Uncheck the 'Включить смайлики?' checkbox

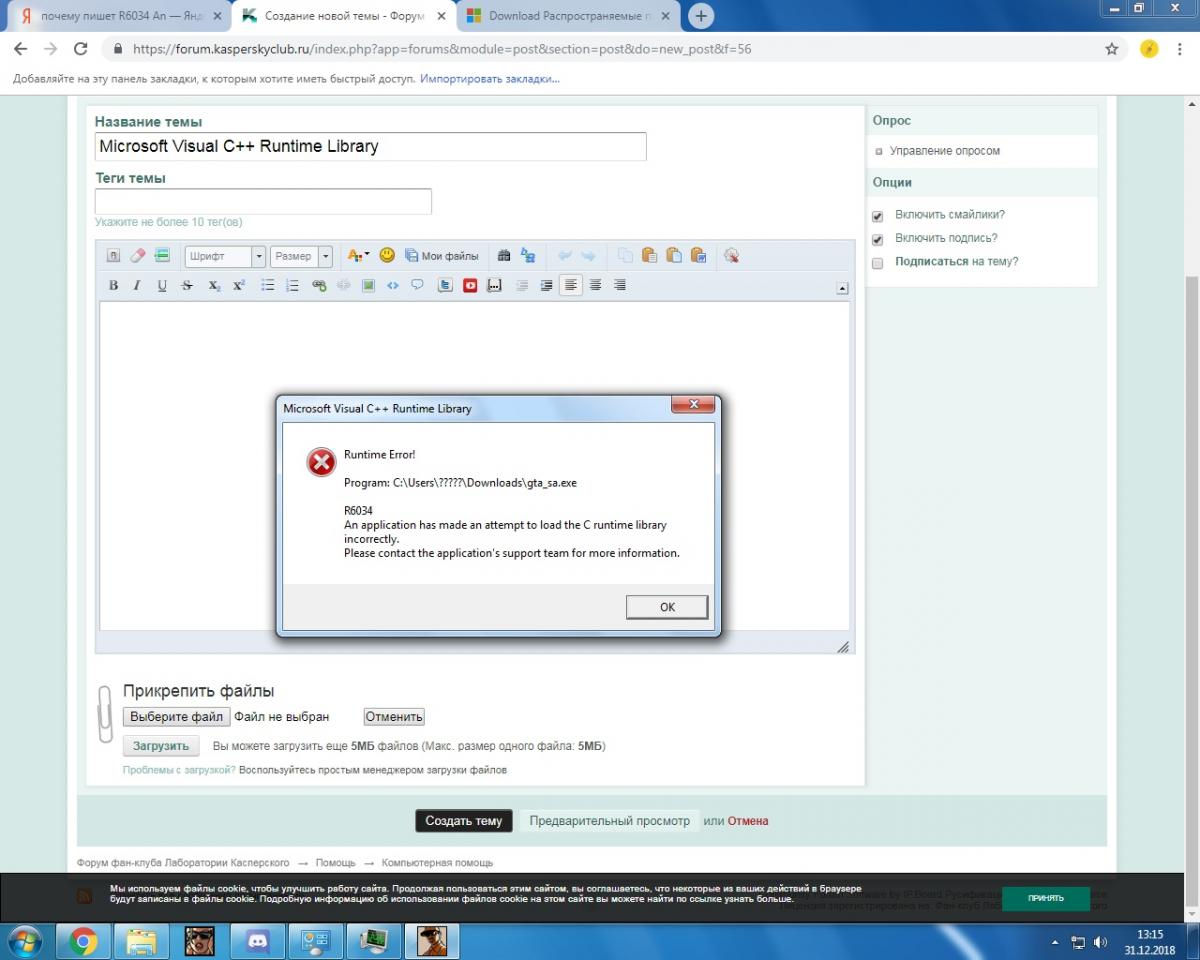tap(878, 216)
